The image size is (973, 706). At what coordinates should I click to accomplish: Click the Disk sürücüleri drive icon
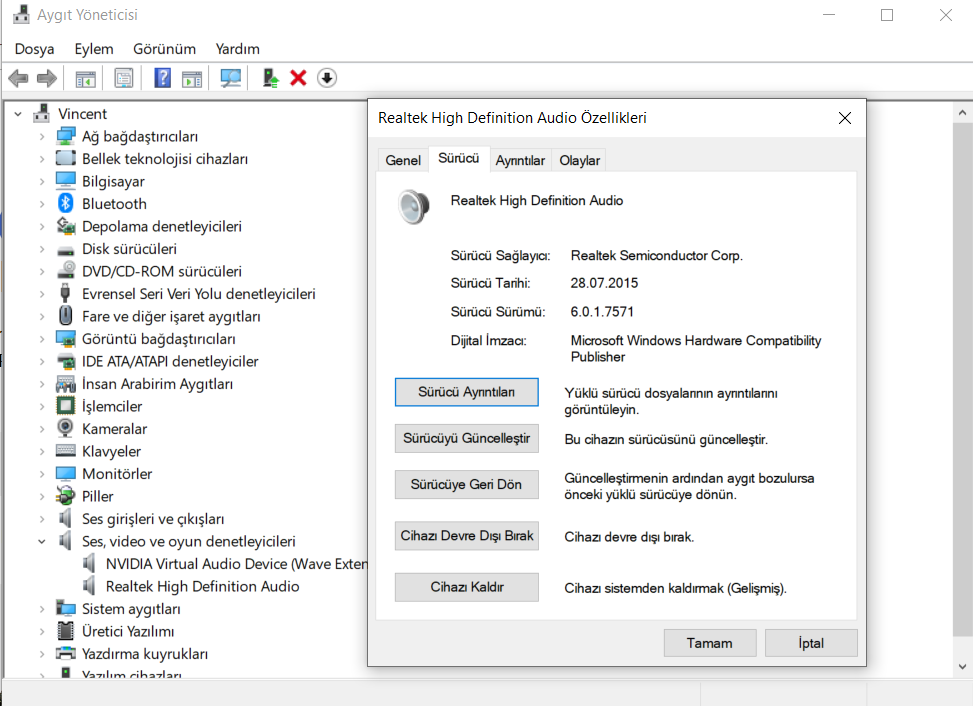[x=65, y=250]
